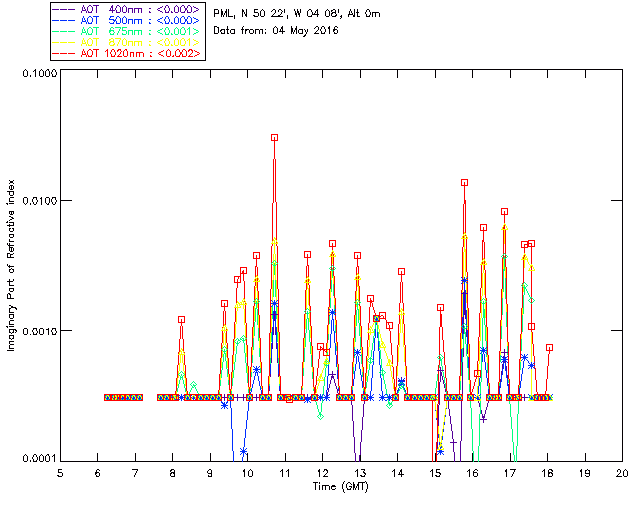Click the 0.0100 y-axis tick label
Screen dimensions: 640x512
click(39, 201)
